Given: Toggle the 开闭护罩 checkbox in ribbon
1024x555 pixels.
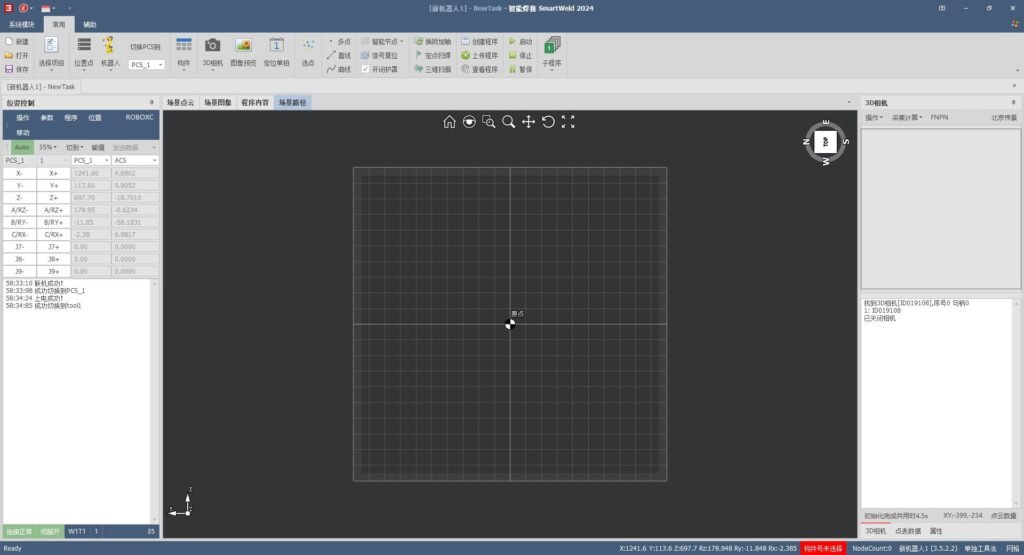Looking at the screenshot, I should tap(365, 69).
